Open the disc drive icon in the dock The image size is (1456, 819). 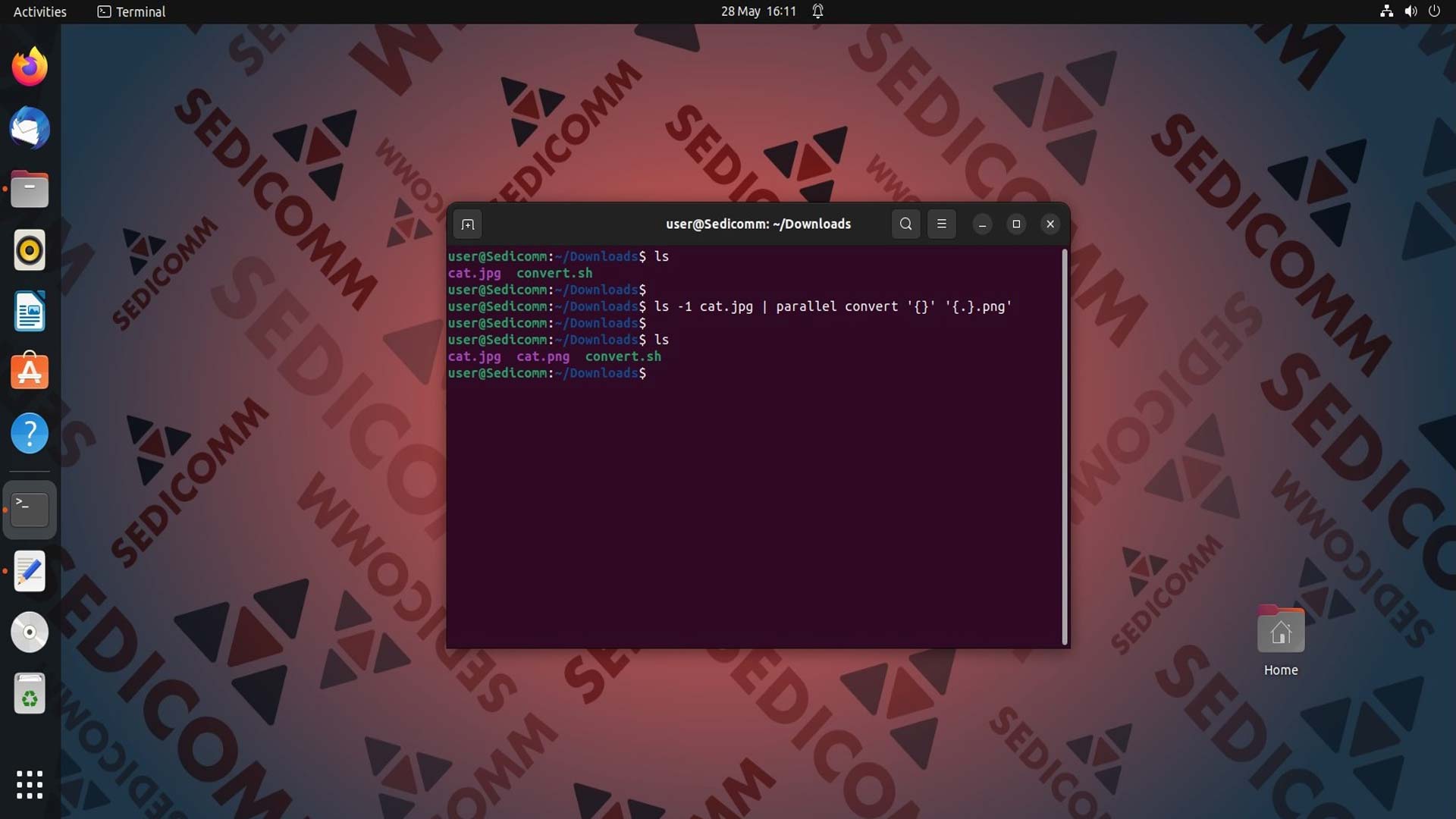click(x=30, y=632)
